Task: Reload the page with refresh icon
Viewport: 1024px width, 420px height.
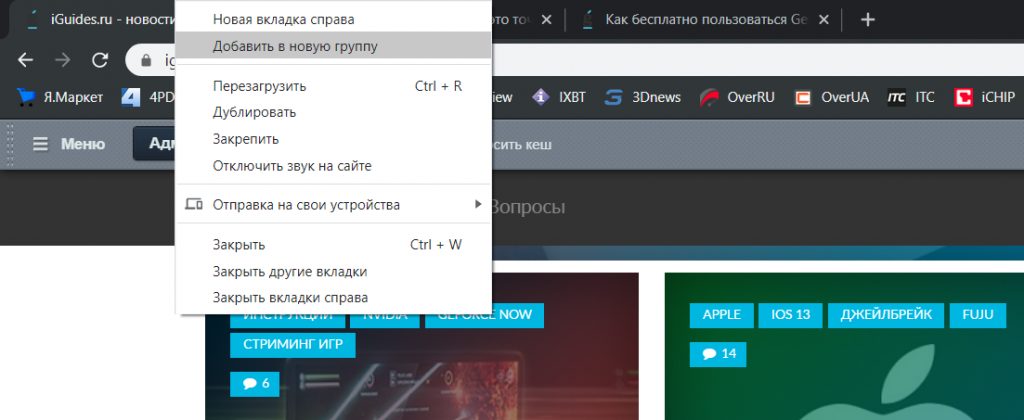Action: (99, 60)
